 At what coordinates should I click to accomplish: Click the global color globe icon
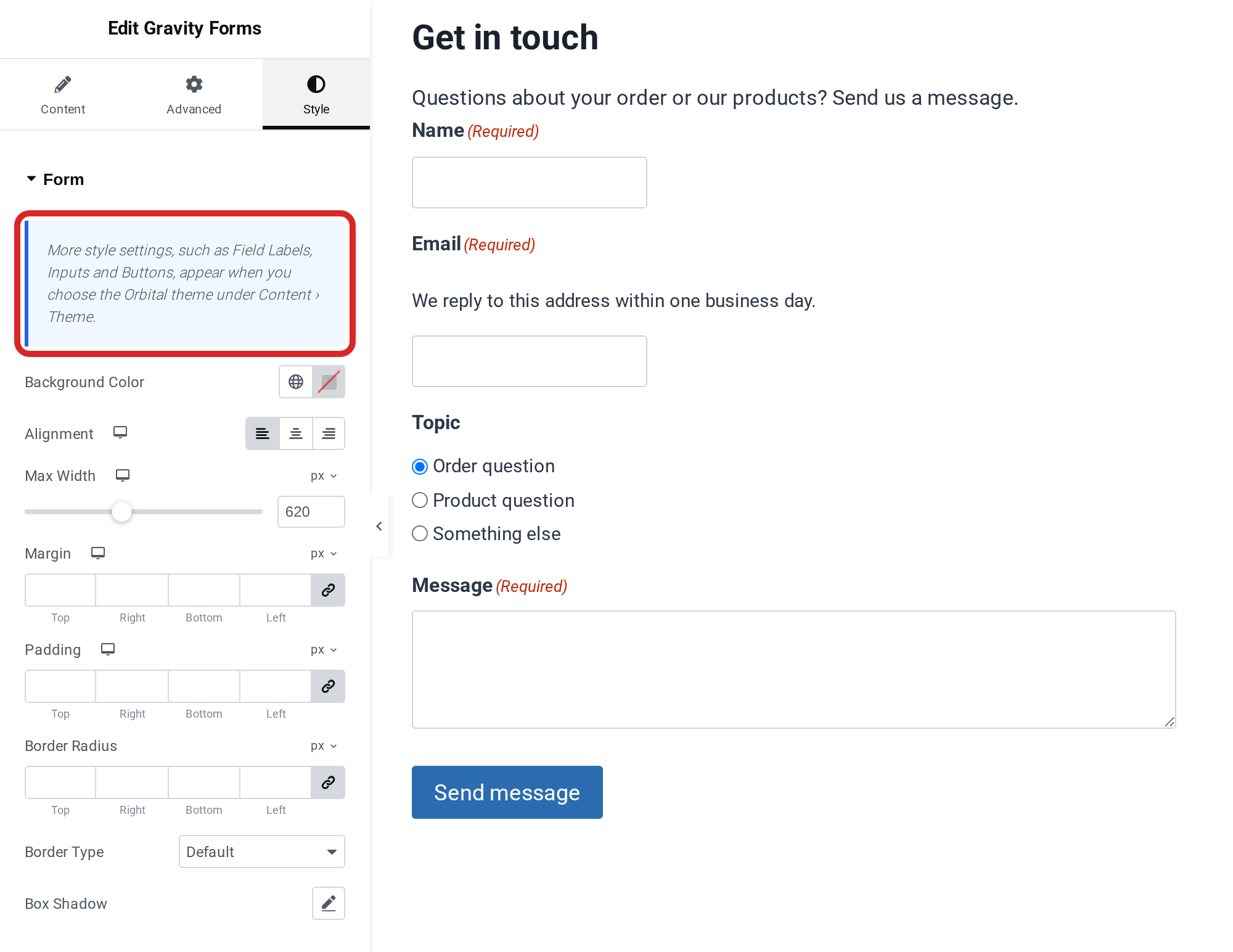coord(296,382)
